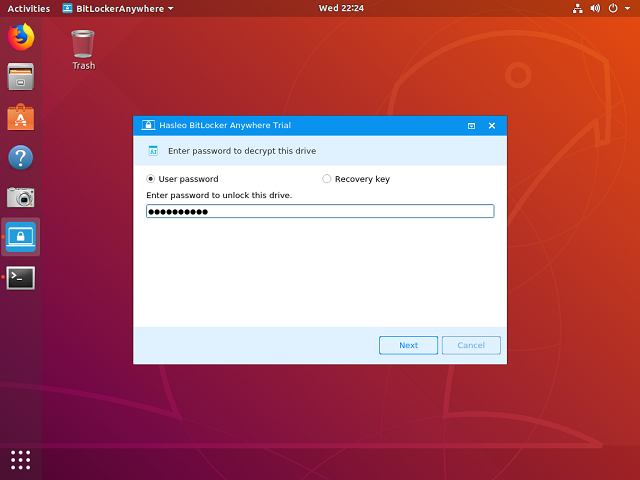Image resolution: width=640 pixels, height=480 pixels.
Task: Click the Hasleo title bar lock icon
Action: click(148, 125)
